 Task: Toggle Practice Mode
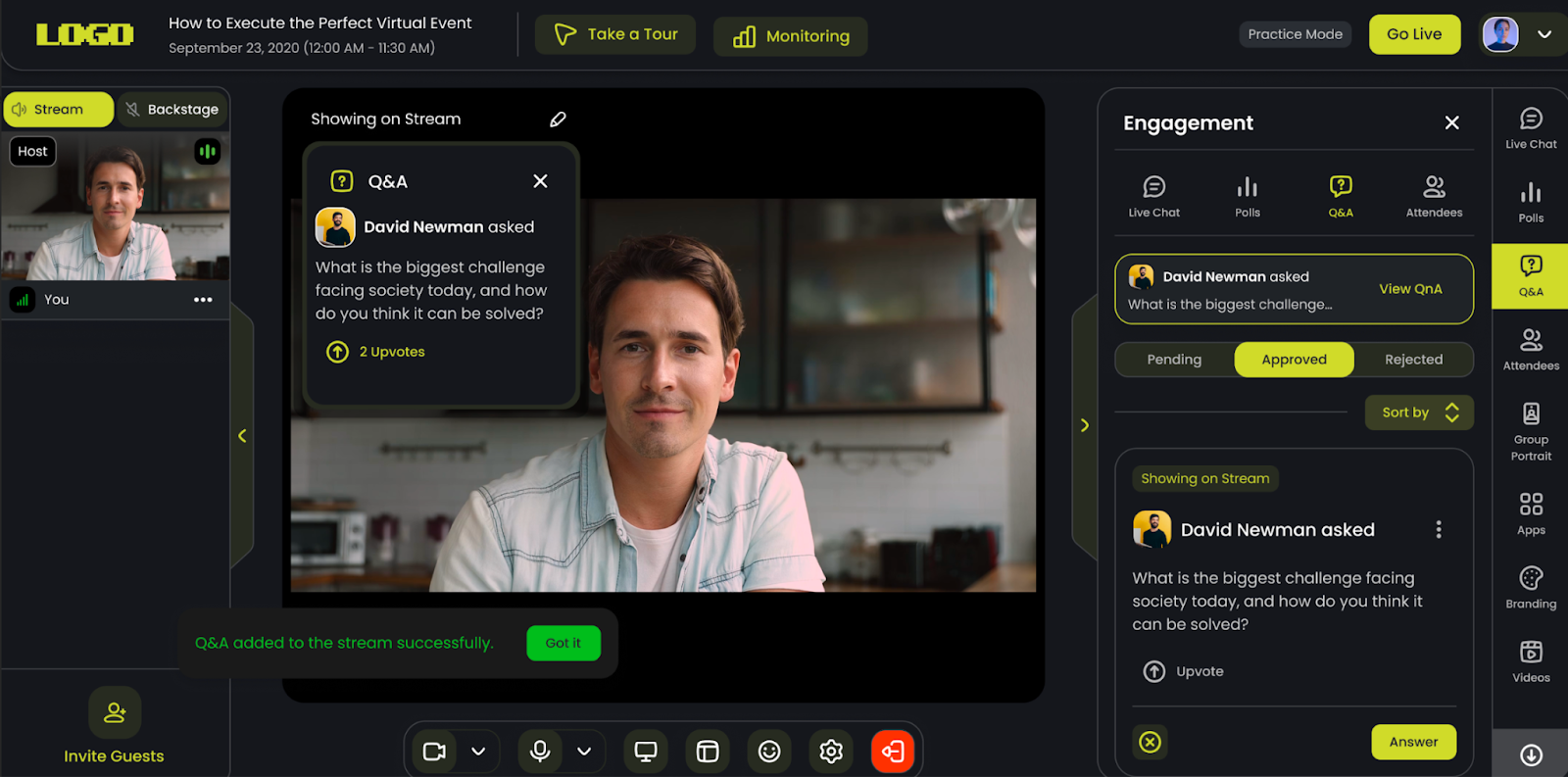click(x=1295, y=34)
